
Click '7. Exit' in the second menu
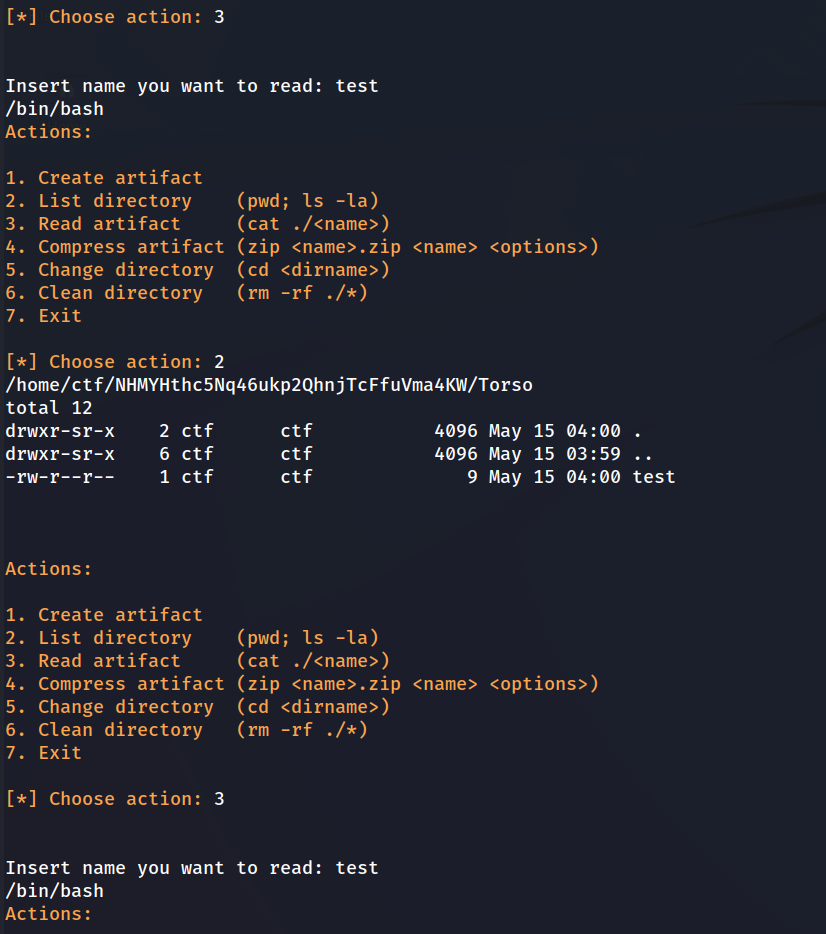click(43, 753)
